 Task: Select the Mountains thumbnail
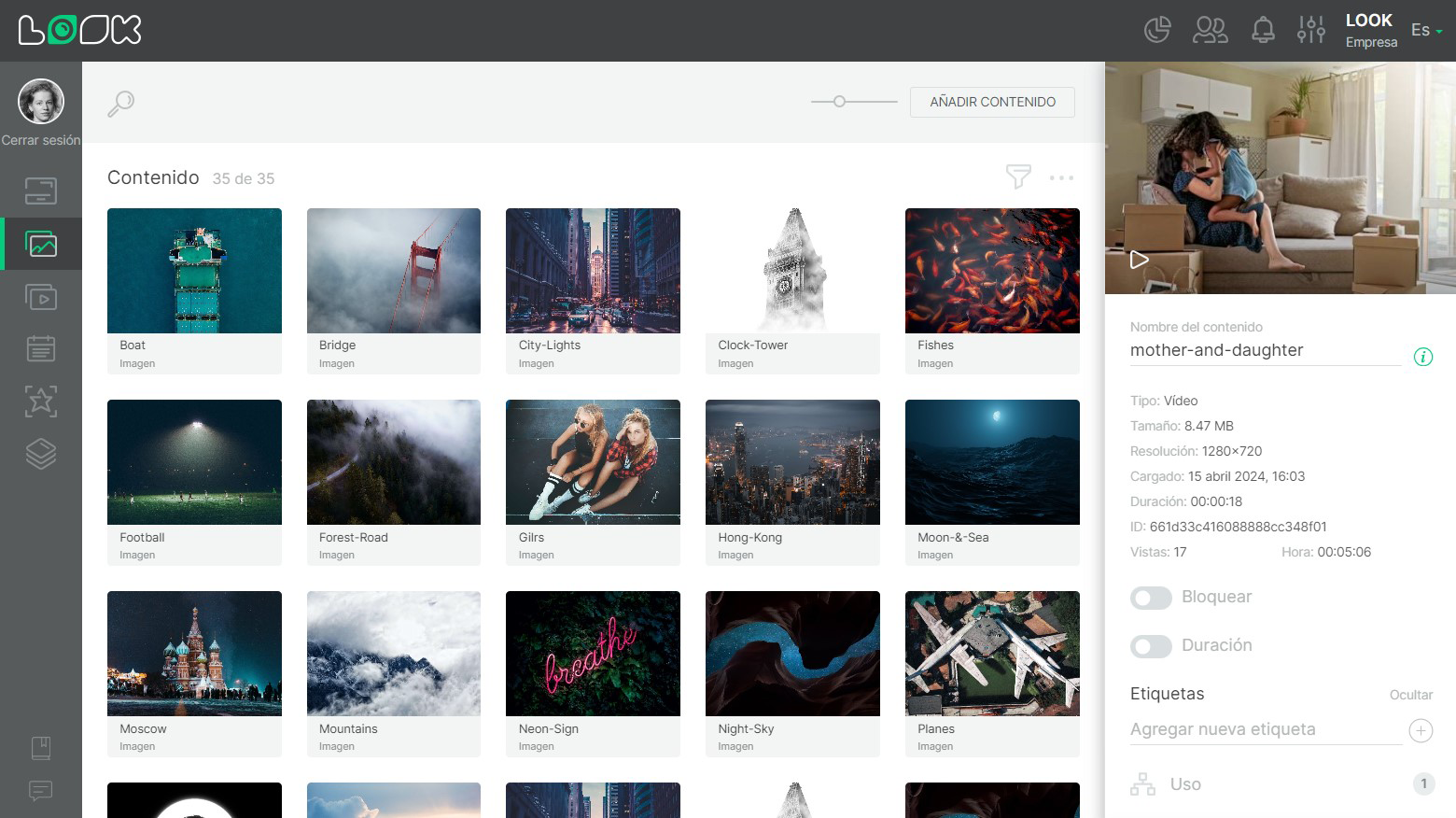(394, 654)
